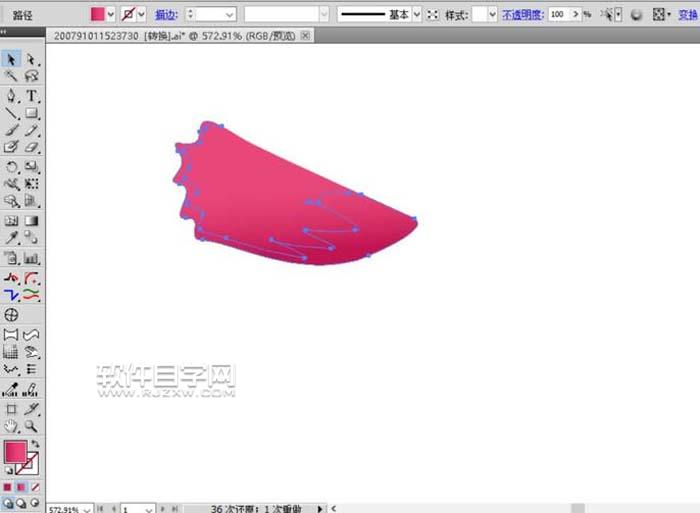Select the Lasso tool
This screenshot has width=700, height=513.
click(32, 77)
